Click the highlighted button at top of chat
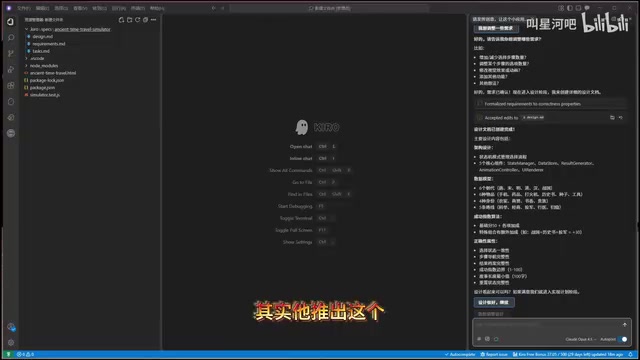 coord(496,28)
